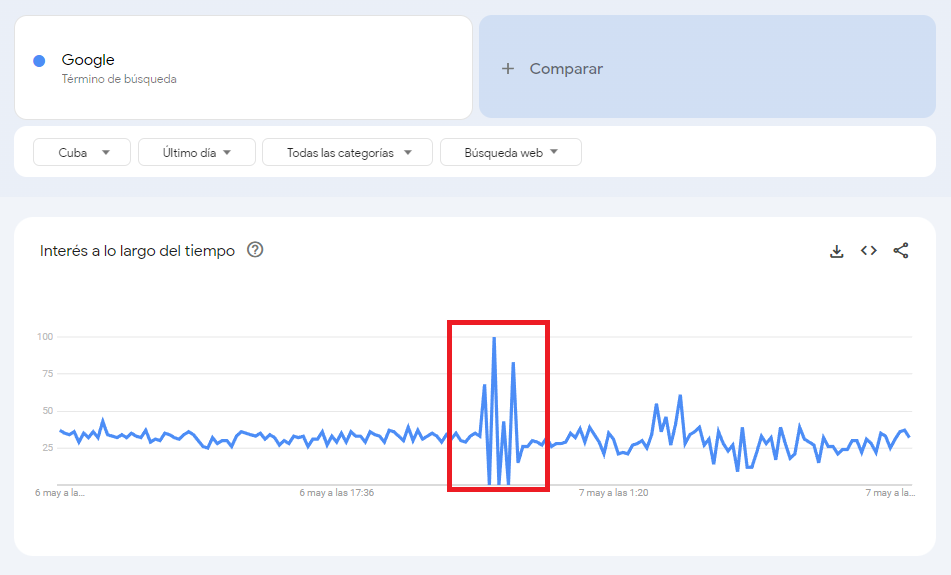Edit the Google search term card
The width and height of the screenshot is (951, 575).
[x=243, y=67]
